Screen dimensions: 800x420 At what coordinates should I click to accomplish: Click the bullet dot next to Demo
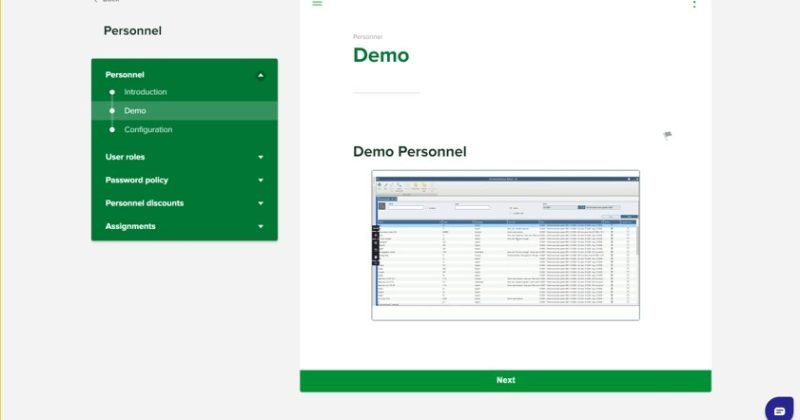112,111
